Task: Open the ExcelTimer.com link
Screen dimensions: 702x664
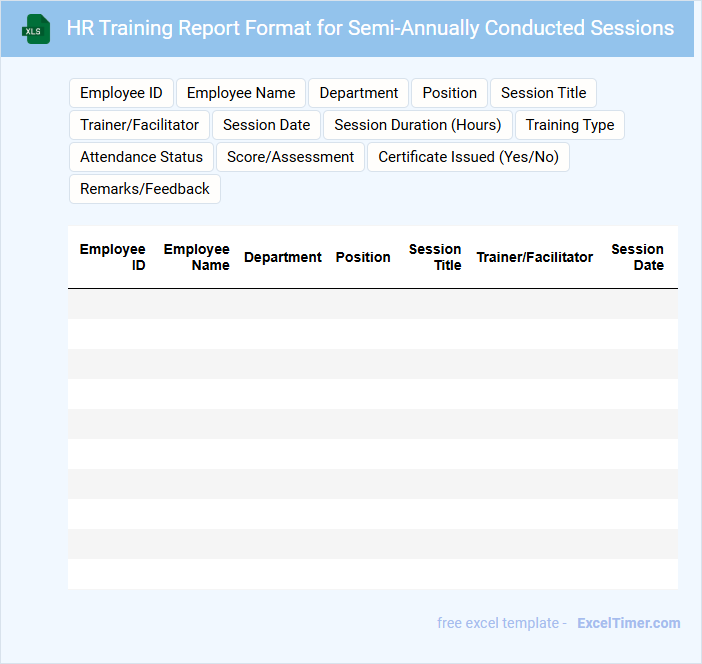Action: click(628, 623)
